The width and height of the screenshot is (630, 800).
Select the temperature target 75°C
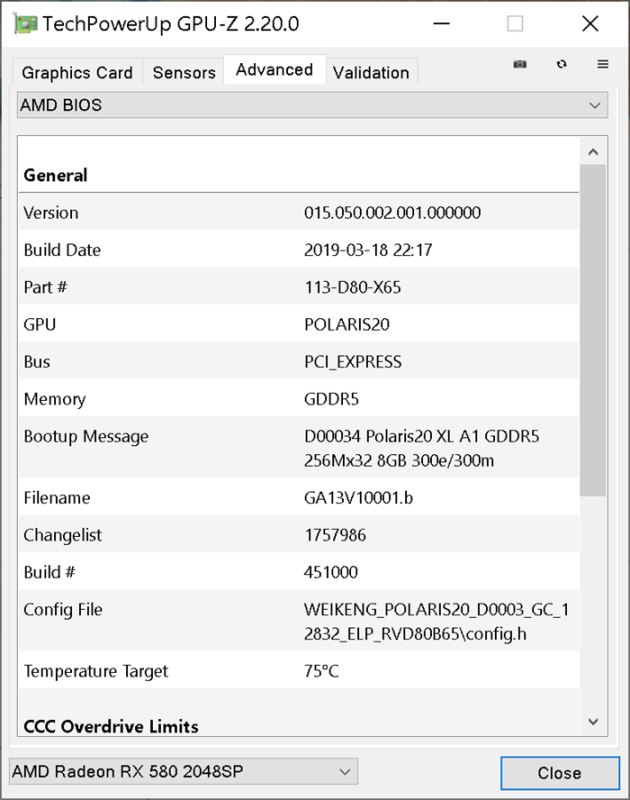[x=321, y=671]
